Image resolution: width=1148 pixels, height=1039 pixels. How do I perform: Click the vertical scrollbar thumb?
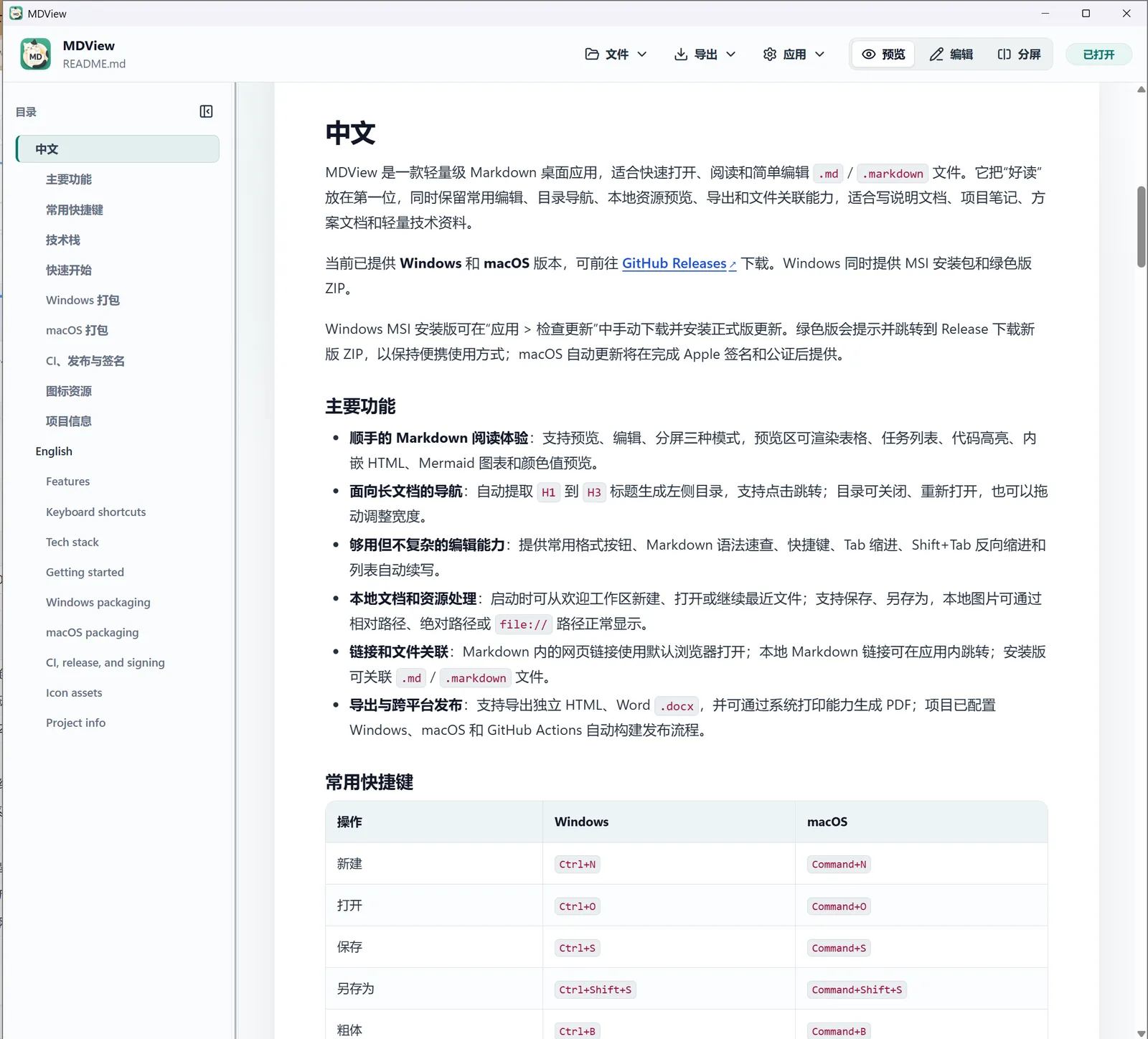point(1141,227)
